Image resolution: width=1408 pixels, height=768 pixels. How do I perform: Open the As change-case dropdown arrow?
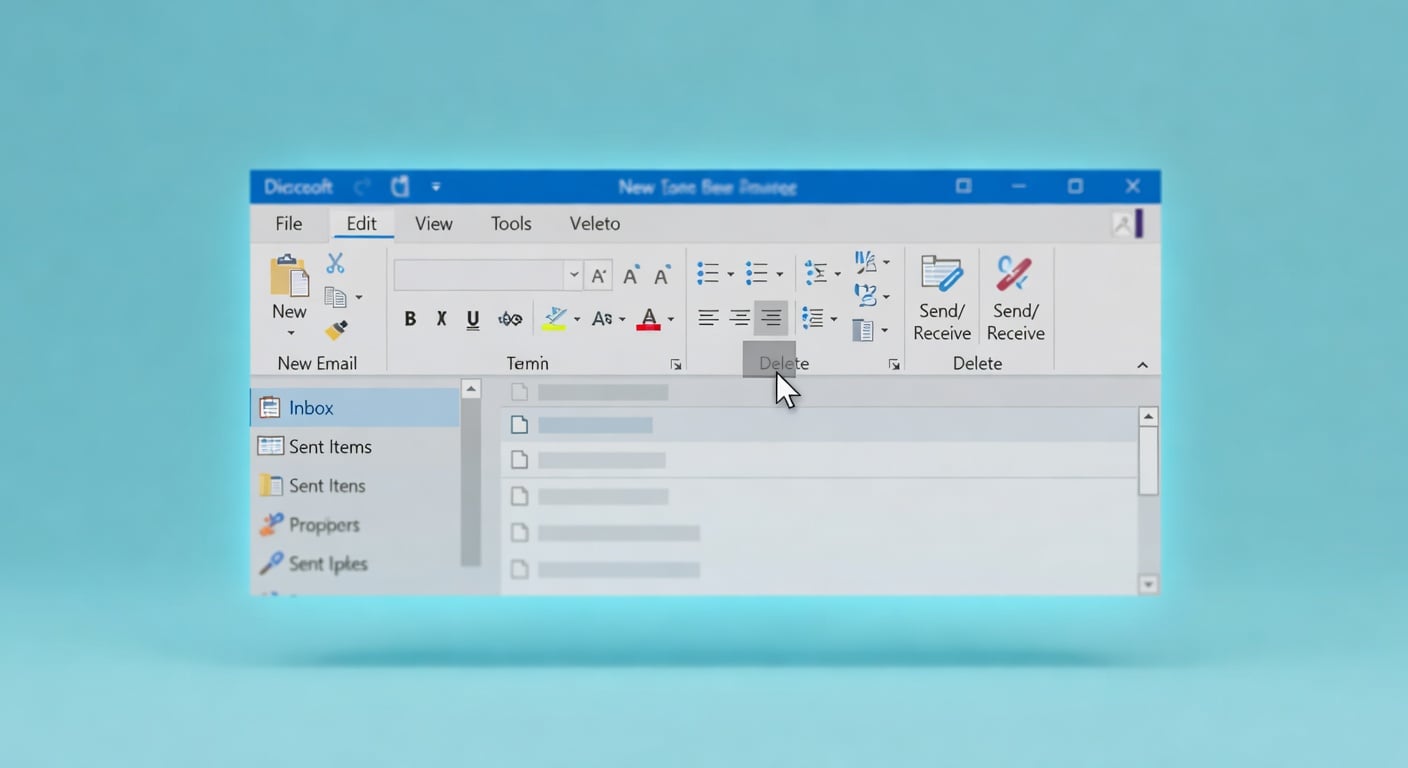(x=622, y=320)
